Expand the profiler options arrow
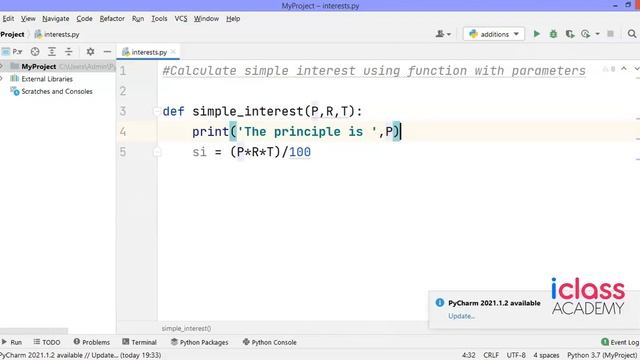 tap(598, 34)
